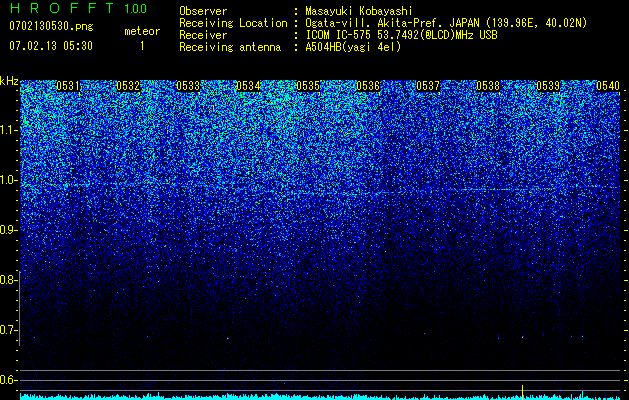Select the file name 0702130530.png
This screenshot has height=400, width=629.
[51, 26]
